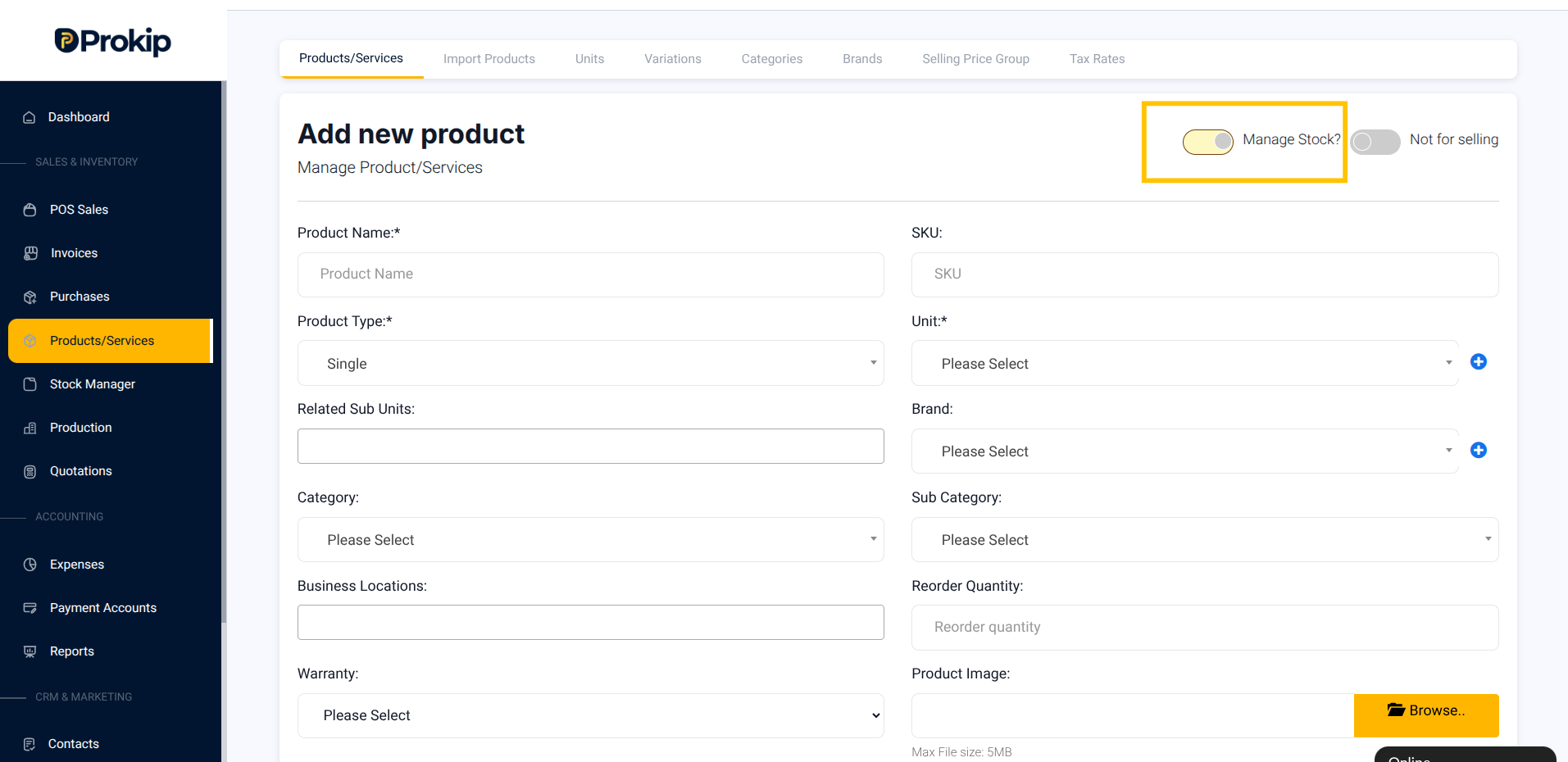Viewport: 1568px width, 762px height.
Task: Open the Product Type dropdown
Action: (590, 363)
